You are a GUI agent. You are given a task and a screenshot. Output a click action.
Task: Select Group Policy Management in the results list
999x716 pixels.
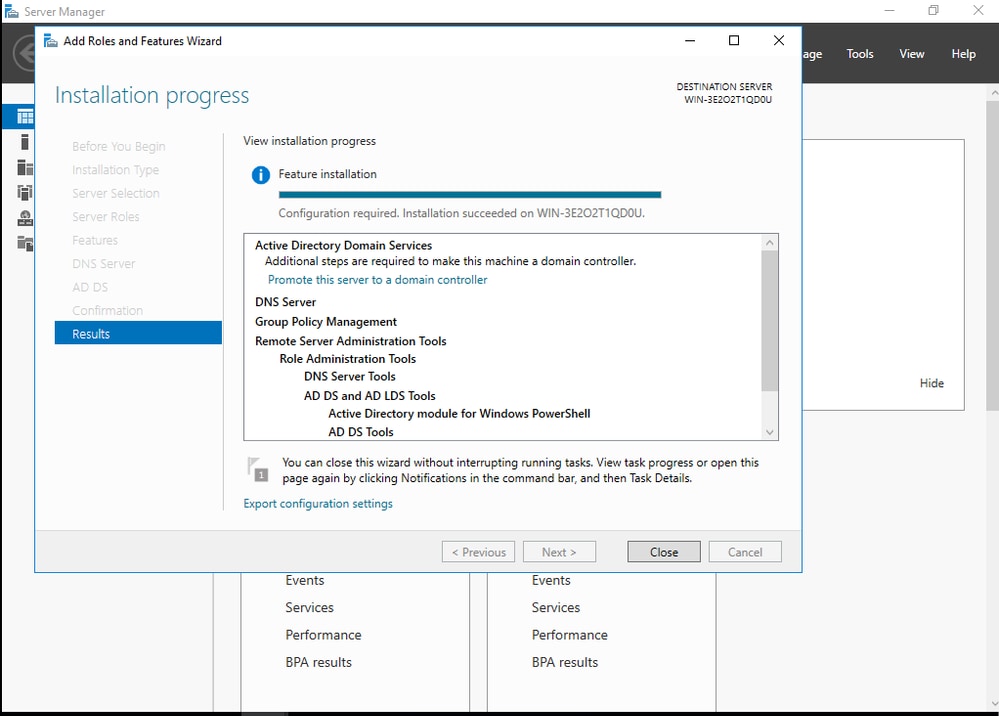326,322
